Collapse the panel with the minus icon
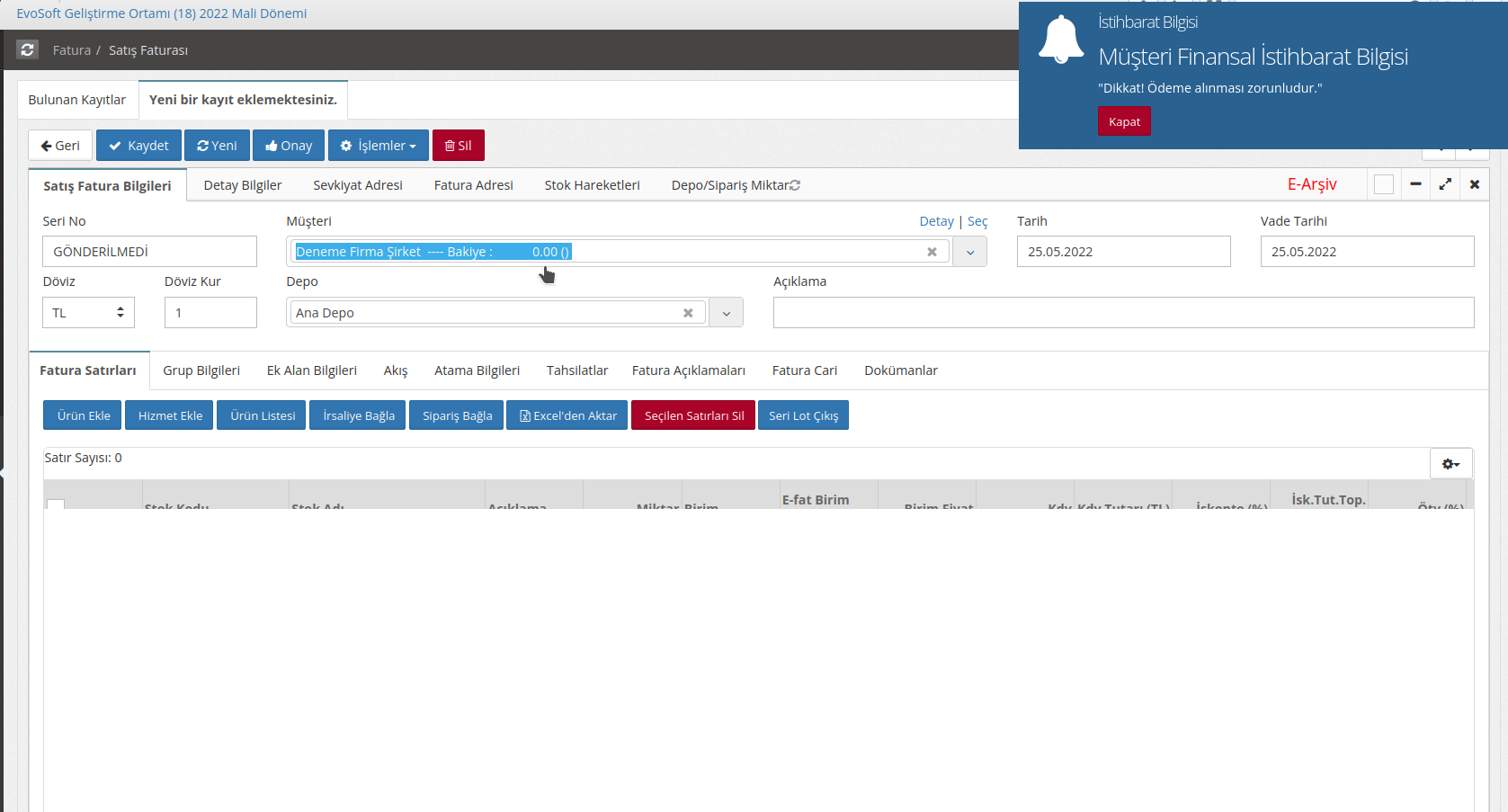The height and width of the screenshot is (812, 1508). tap(1415, 184)
